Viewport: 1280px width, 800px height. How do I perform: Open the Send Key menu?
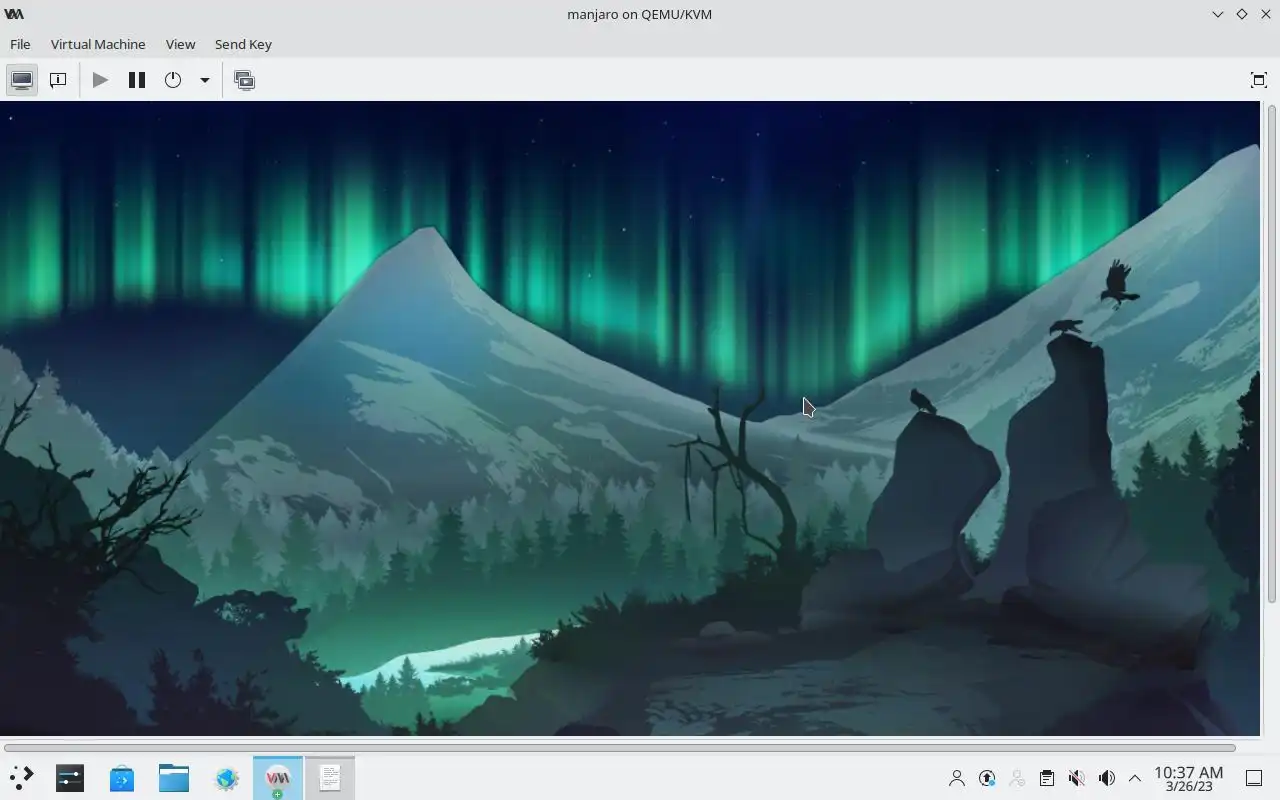coord(243,44)
